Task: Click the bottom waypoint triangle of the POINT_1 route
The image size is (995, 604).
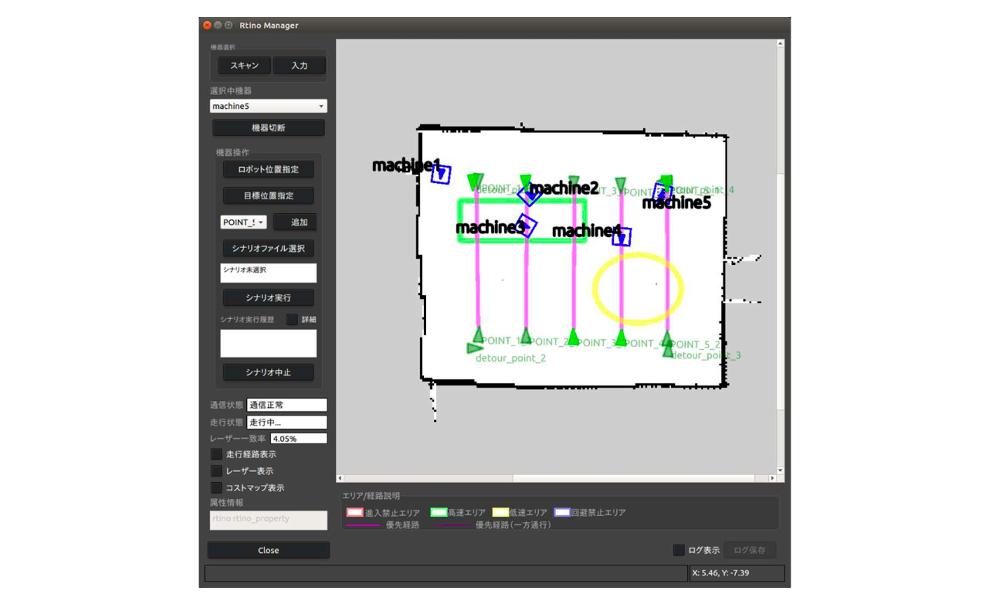Action: click(x=478, y=334)
